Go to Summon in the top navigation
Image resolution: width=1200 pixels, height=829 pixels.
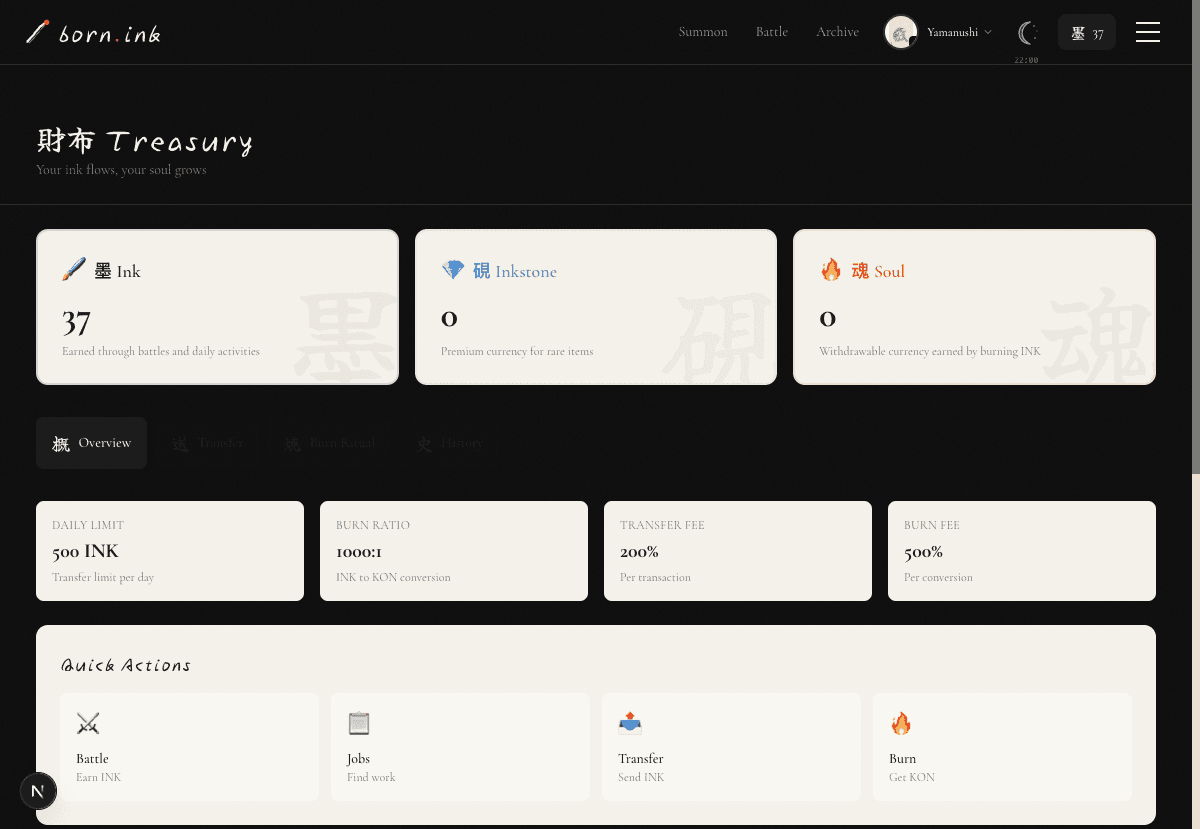tap(703, 32)
